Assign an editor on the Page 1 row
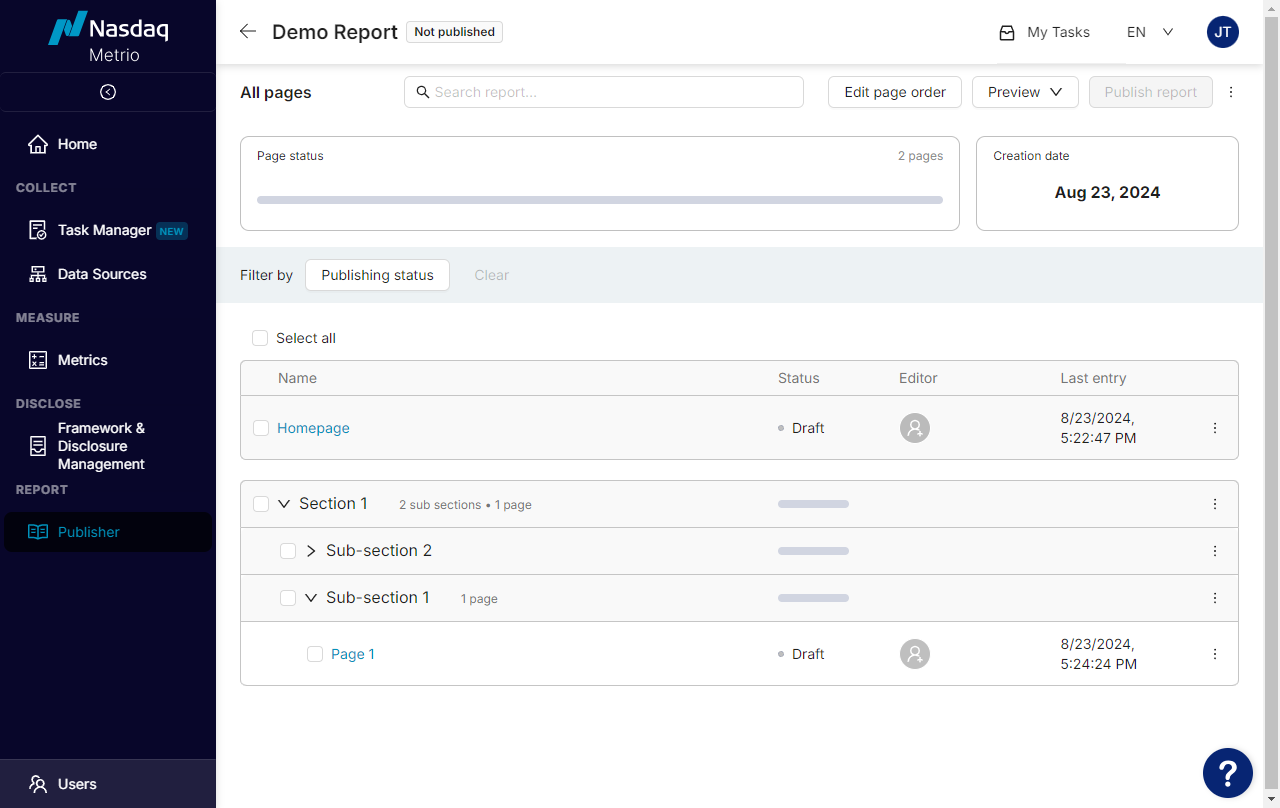 [x=915, y=654]
